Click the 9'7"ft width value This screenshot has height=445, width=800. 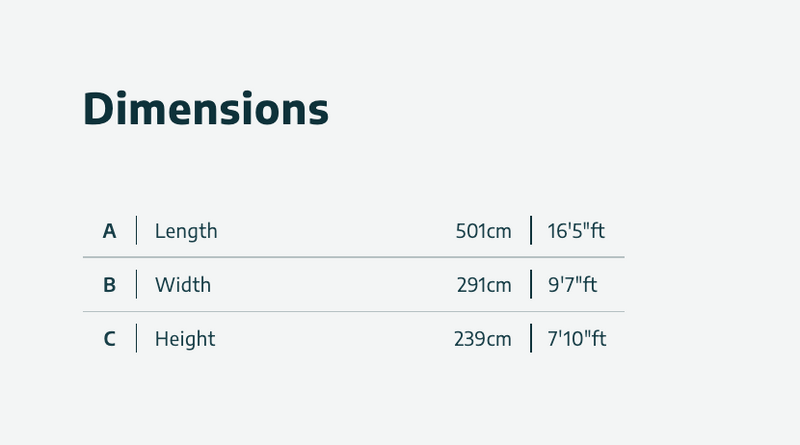572,285
